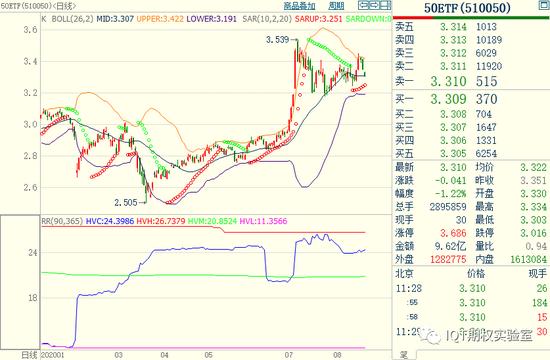550x360 pixels.
Task: Click the 昨收 value 3.351
Action: tap(533, 180)
